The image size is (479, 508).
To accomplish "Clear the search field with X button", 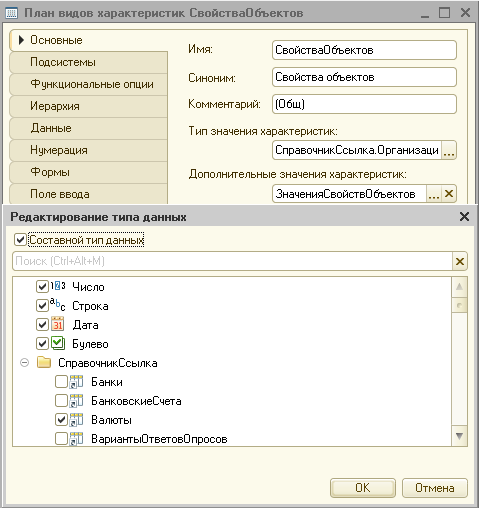I will click(460, 261).
